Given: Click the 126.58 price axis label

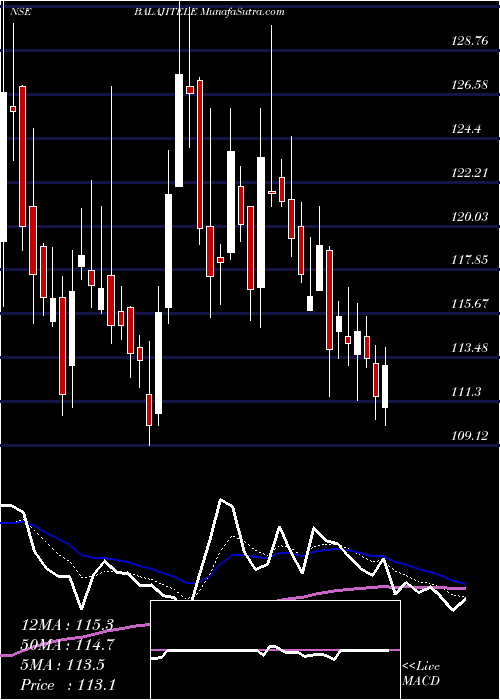Looking at the screenshot, I should pos(470,85).
